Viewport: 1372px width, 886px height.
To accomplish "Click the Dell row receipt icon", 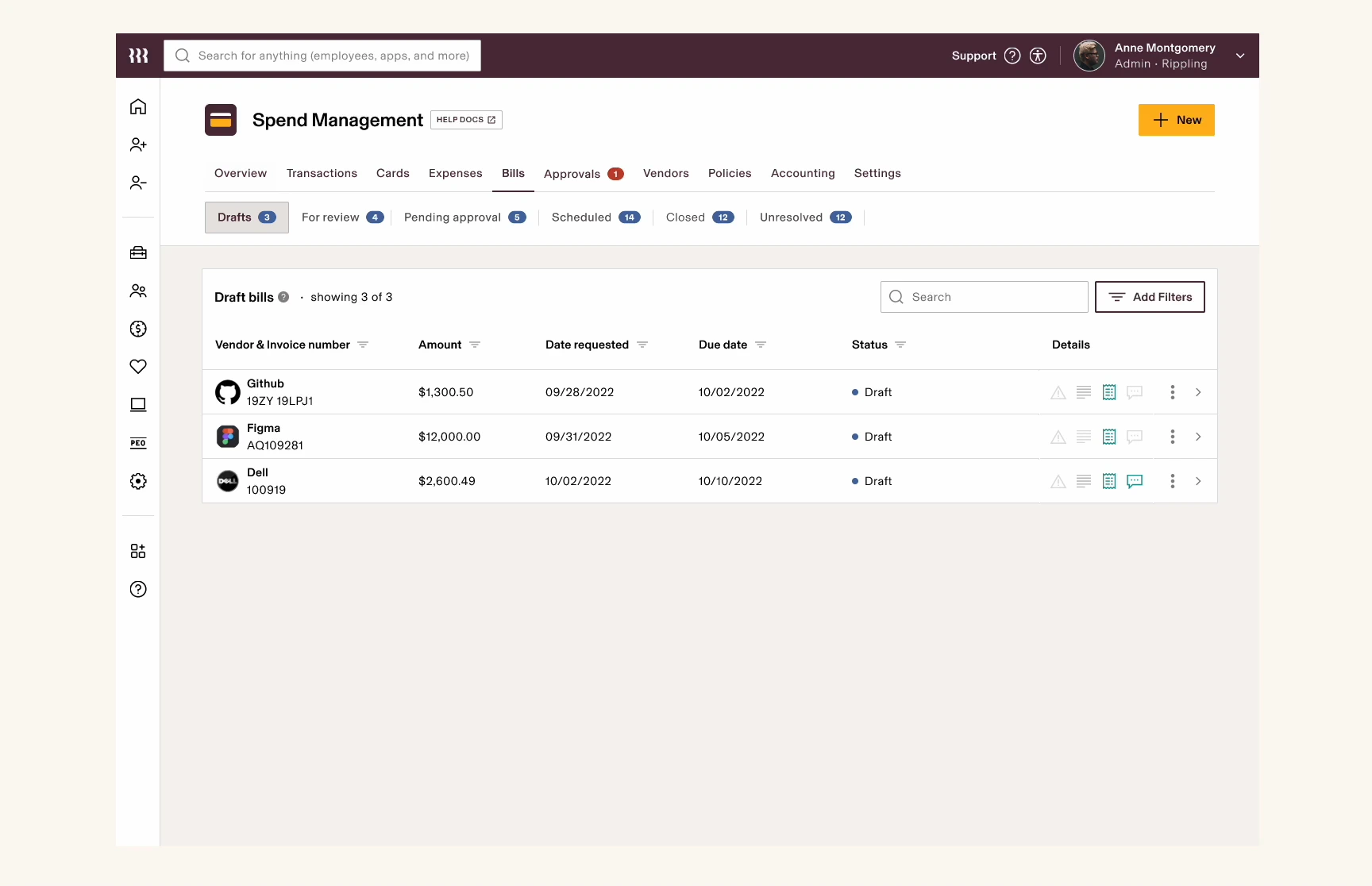I will [x=1109, y=481].
